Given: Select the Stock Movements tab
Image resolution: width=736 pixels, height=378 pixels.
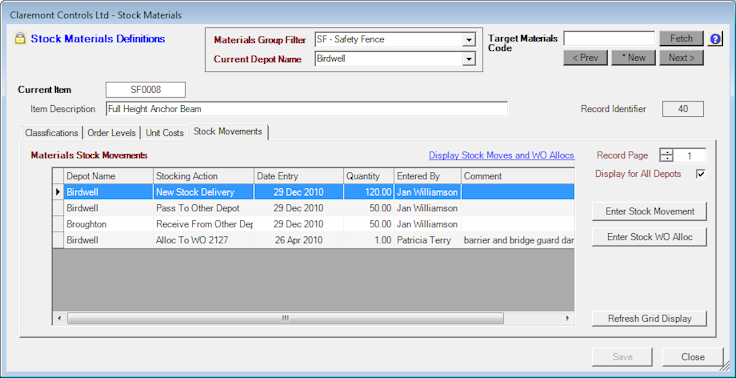Looking at the screenshot, I should pyautogui.click(x=228, y=131).
